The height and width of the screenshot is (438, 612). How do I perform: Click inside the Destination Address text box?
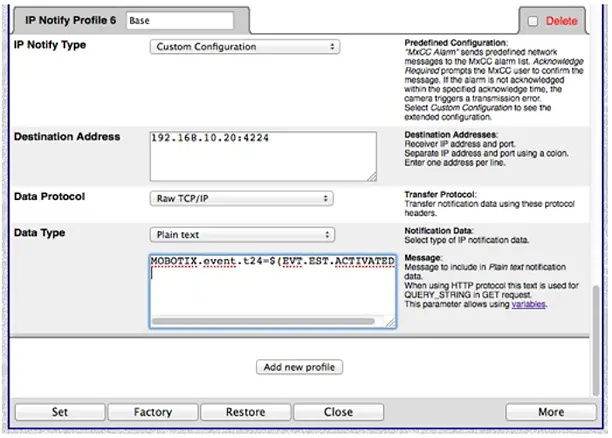262,156
